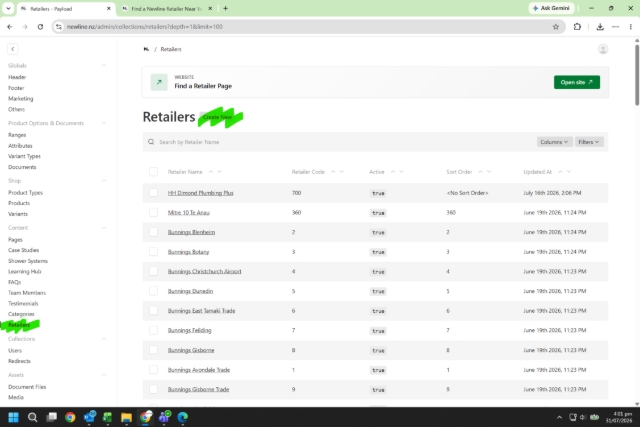Click the site information icon in the address bar
The image size is (640, 427).
click(59, 27)
